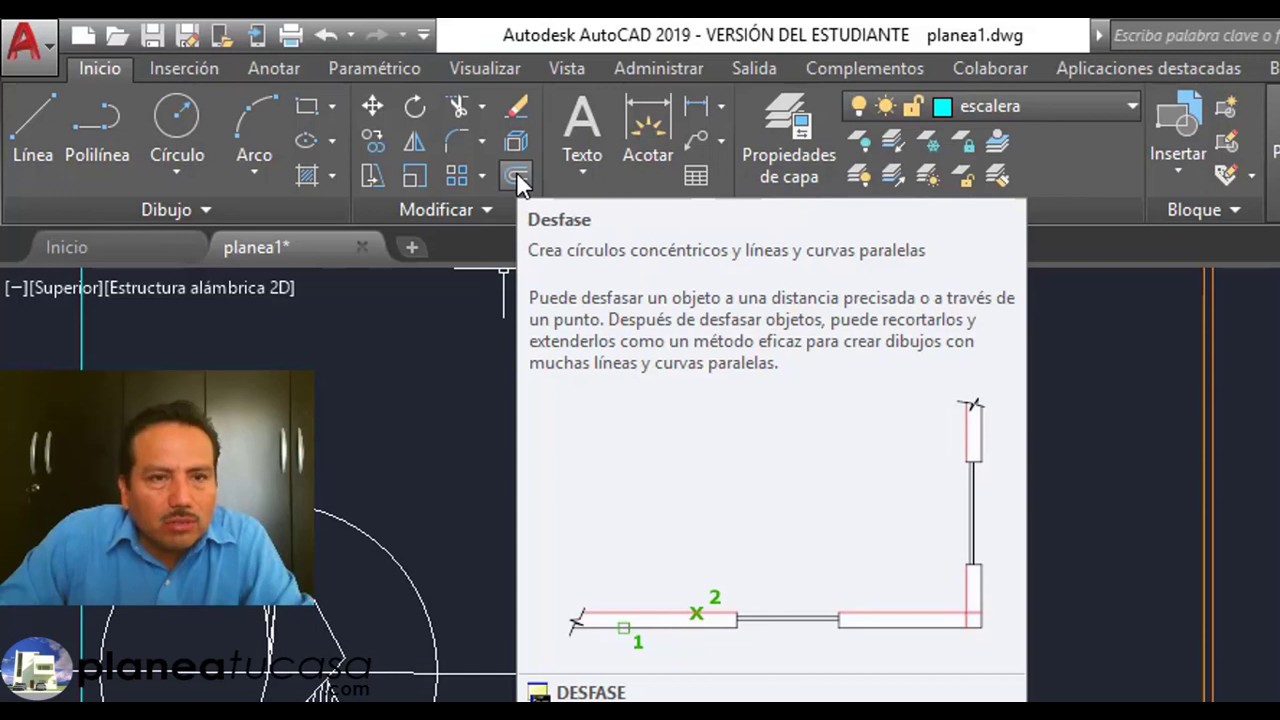
Task: Click the Plot (print) icon
Action: coord(291,36)
